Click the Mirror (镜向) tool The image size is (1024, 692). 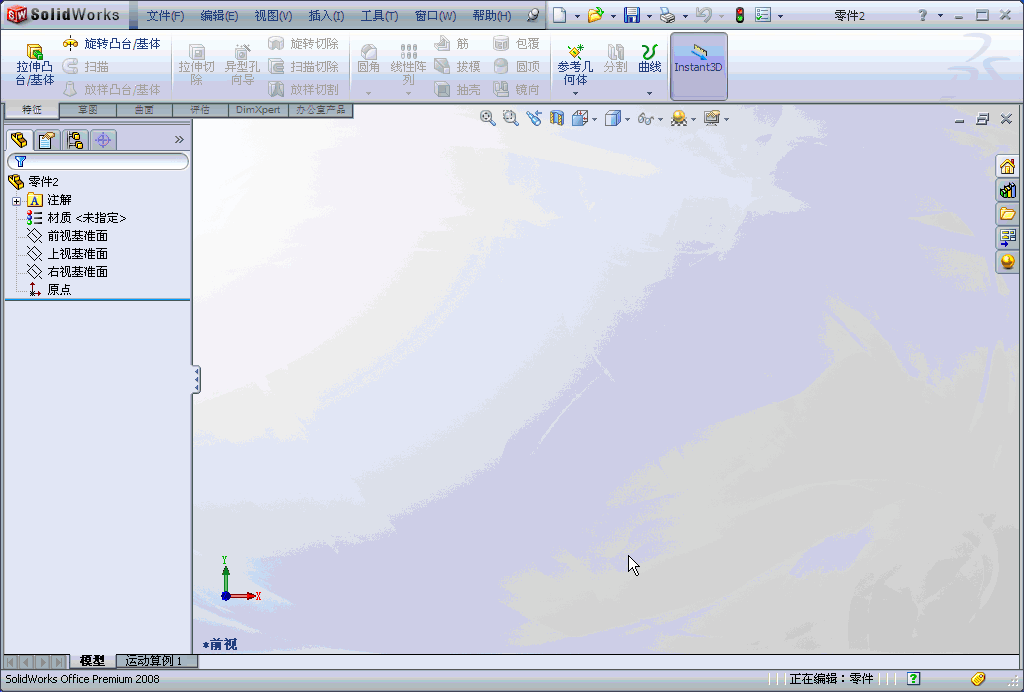click(517, 89)
